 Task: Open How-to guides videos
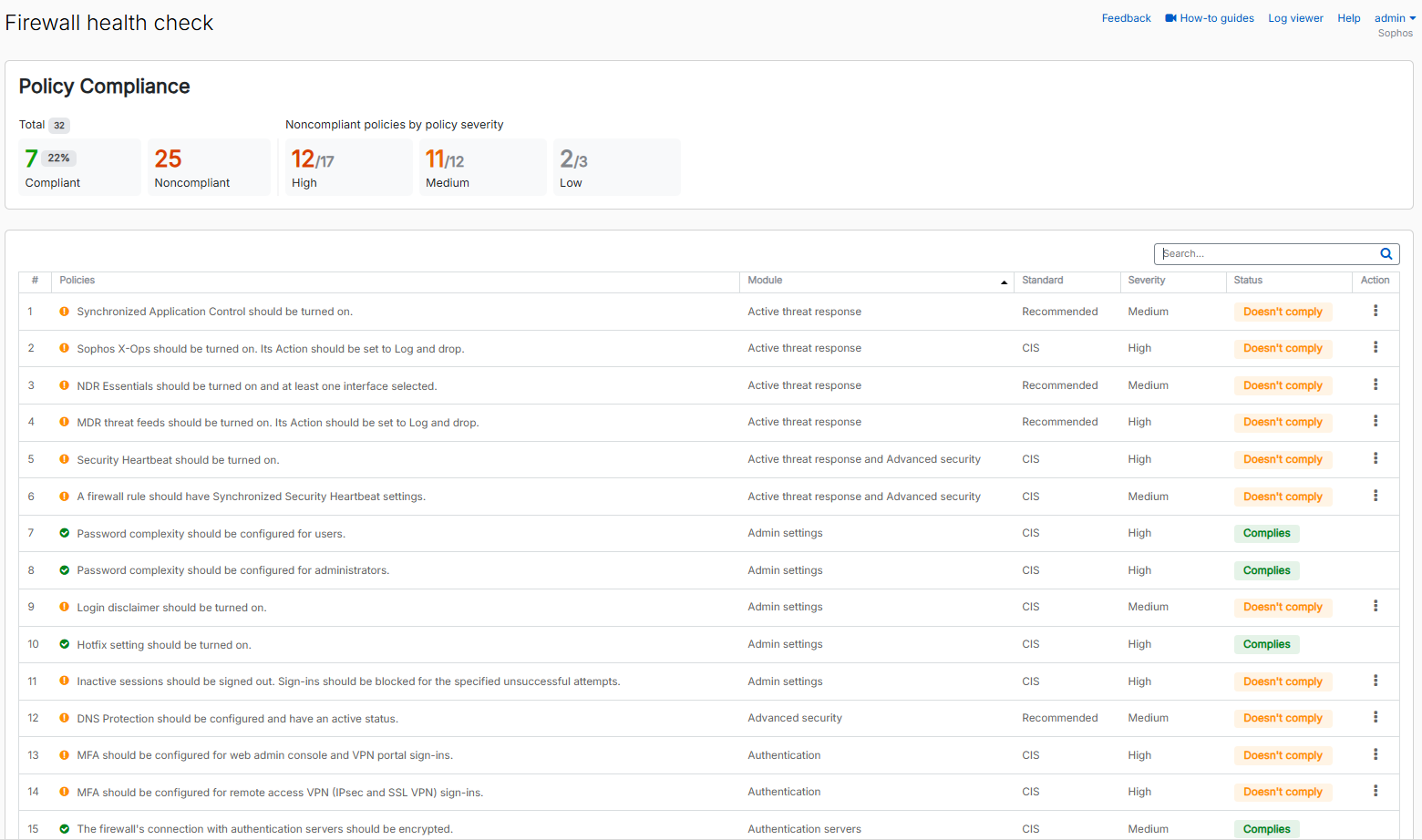click(1209, 18)
